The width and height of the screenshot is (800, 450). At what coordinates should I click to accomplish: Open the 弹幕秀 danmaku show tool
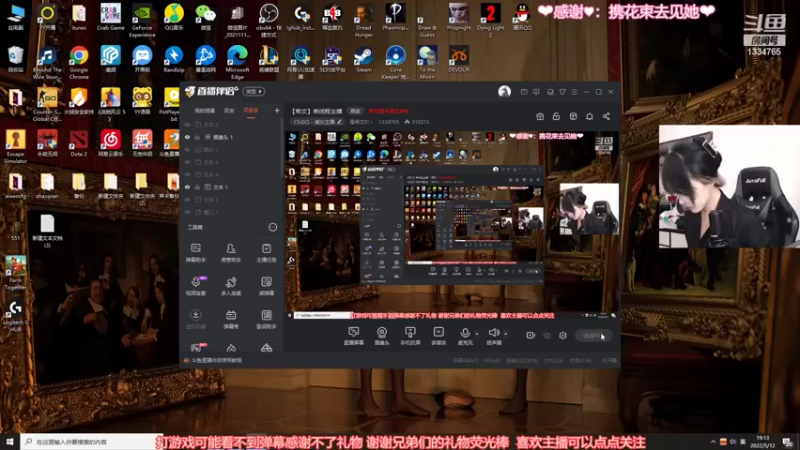coord(231,319)
